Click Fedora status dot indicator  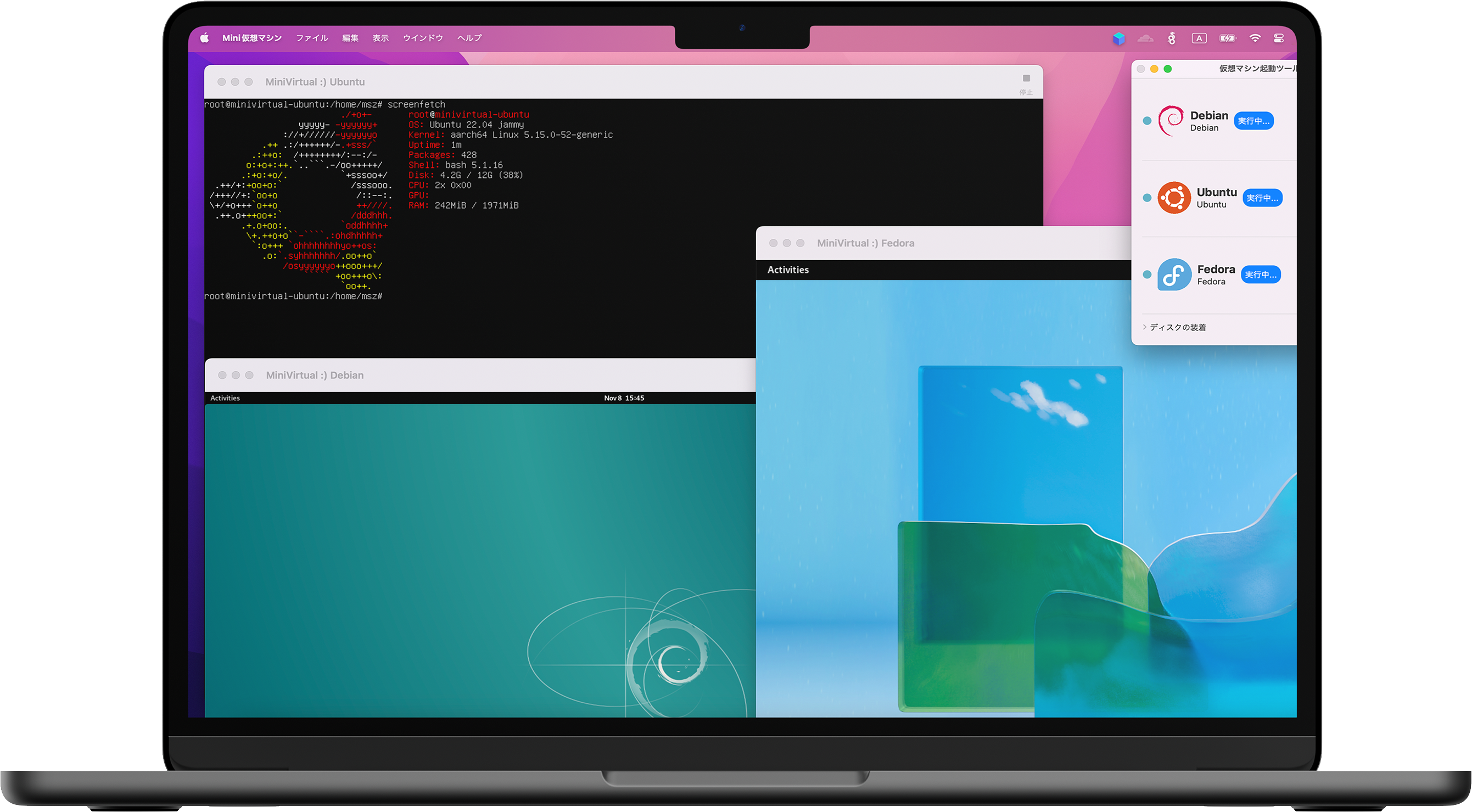(1146, 275)
